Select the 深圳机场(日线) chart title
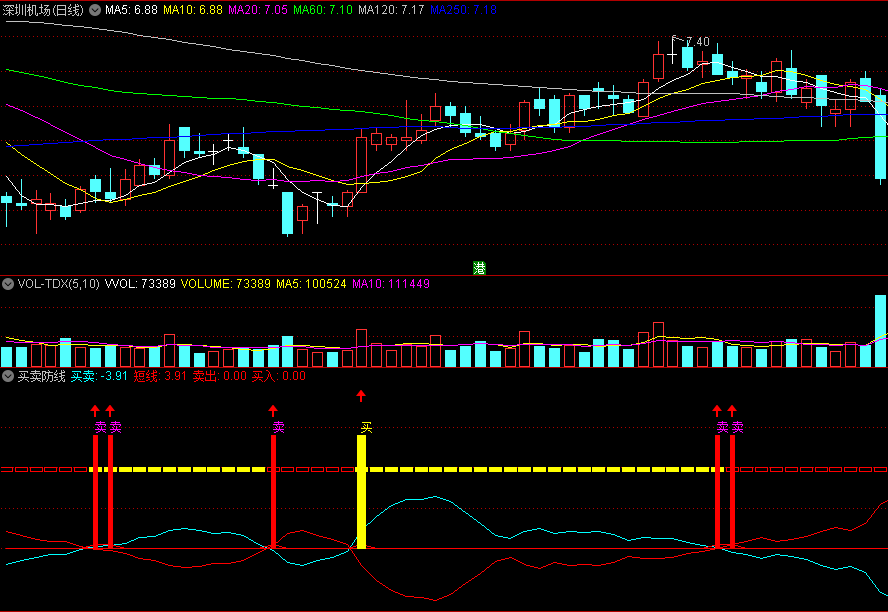The image size is (888, 612). (x=43, y=10)
